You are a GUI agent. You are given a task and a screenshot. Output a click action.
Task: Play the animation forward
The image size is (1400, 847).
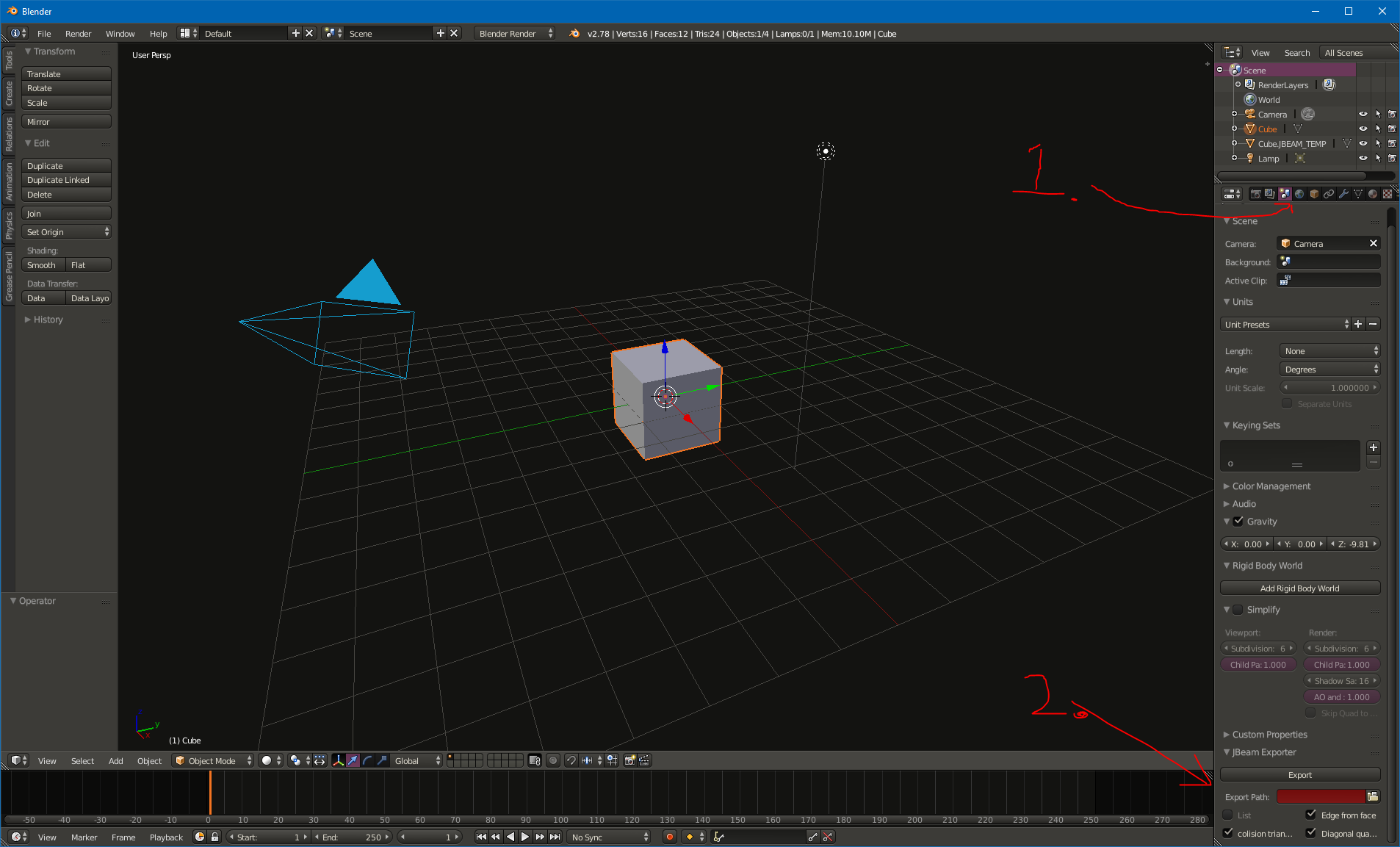(x=524, y=837)
